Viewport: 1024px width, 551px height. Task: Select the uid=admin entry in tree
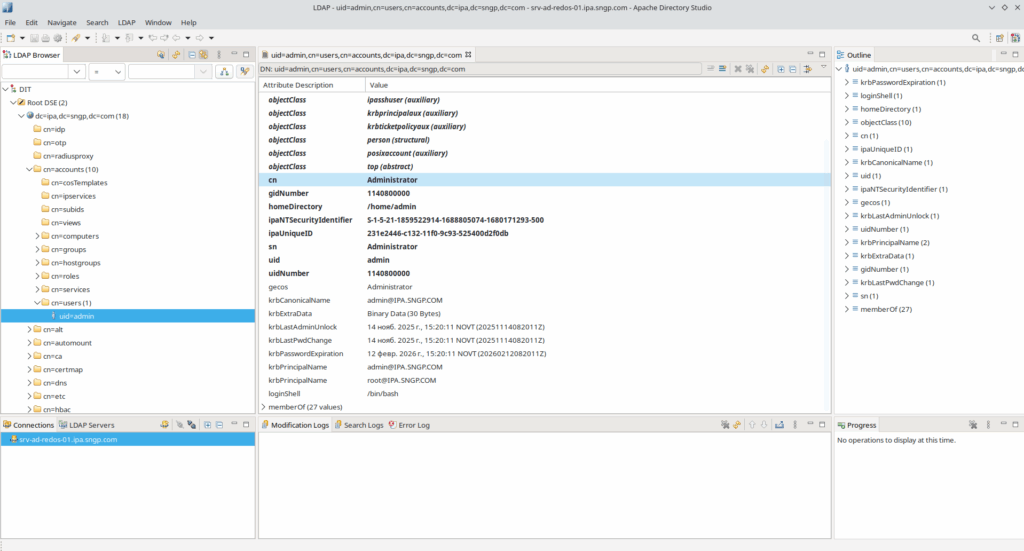(76, 316)
